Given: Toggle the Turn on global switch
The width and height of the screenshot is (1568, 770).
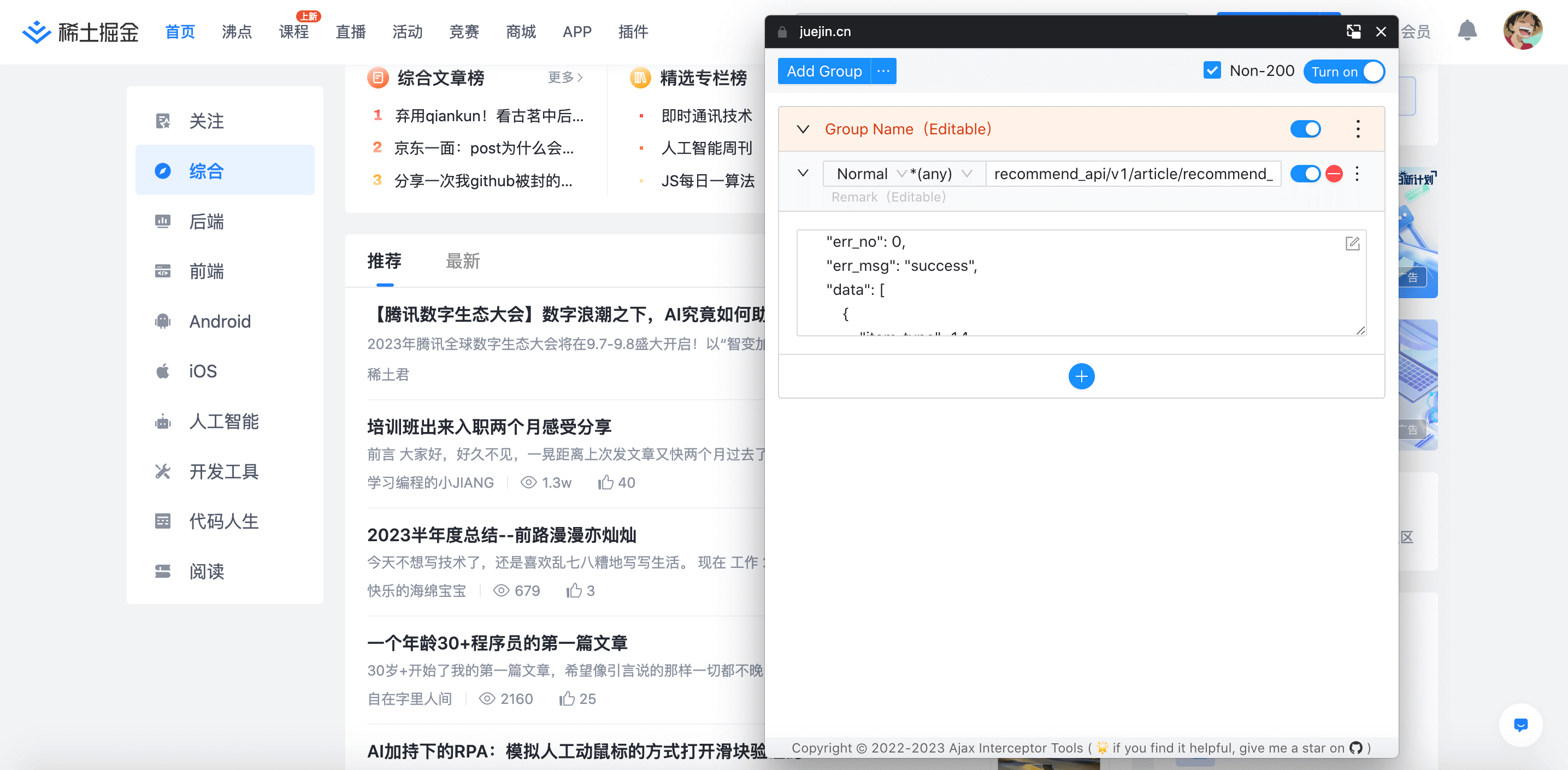Looking at the screenshot, I should [x=1344, y=71].
